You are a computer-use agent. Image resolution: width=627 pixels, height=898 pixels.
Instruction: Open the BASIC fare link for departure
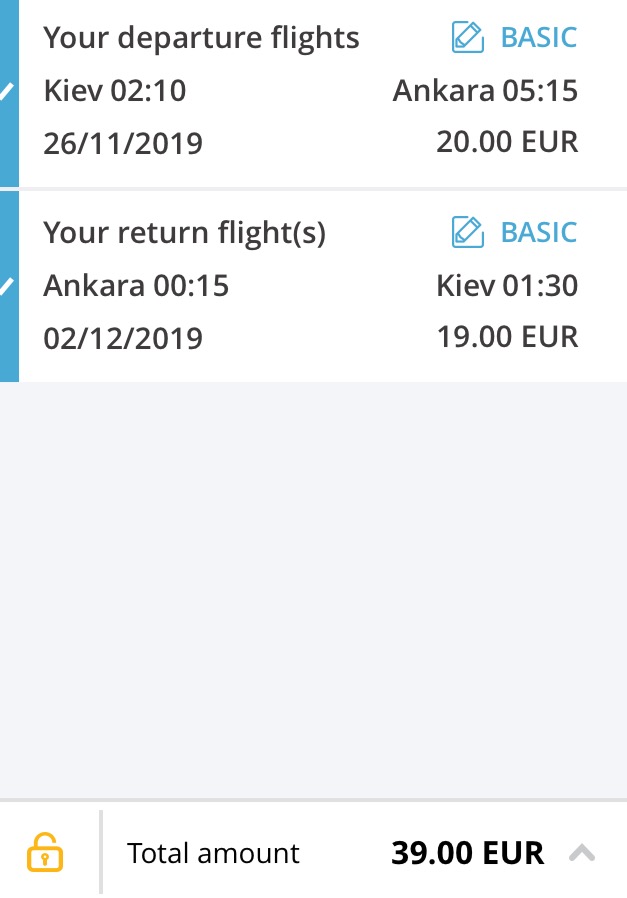click(x=539, y=38)
